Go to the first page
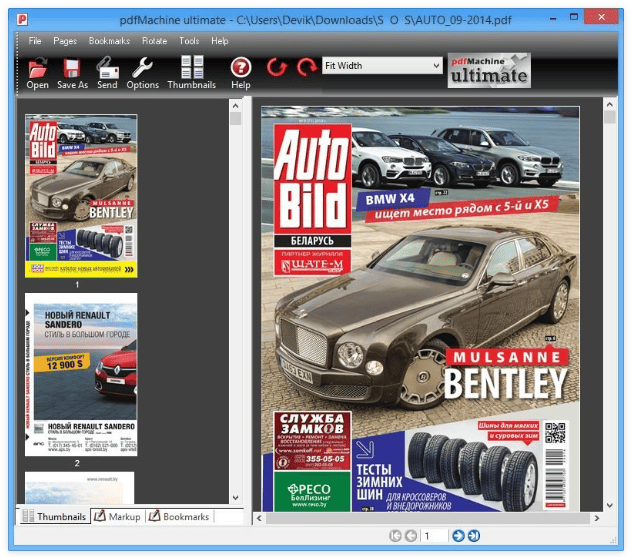This screenshot has height=557, width=633. point(395,536)
